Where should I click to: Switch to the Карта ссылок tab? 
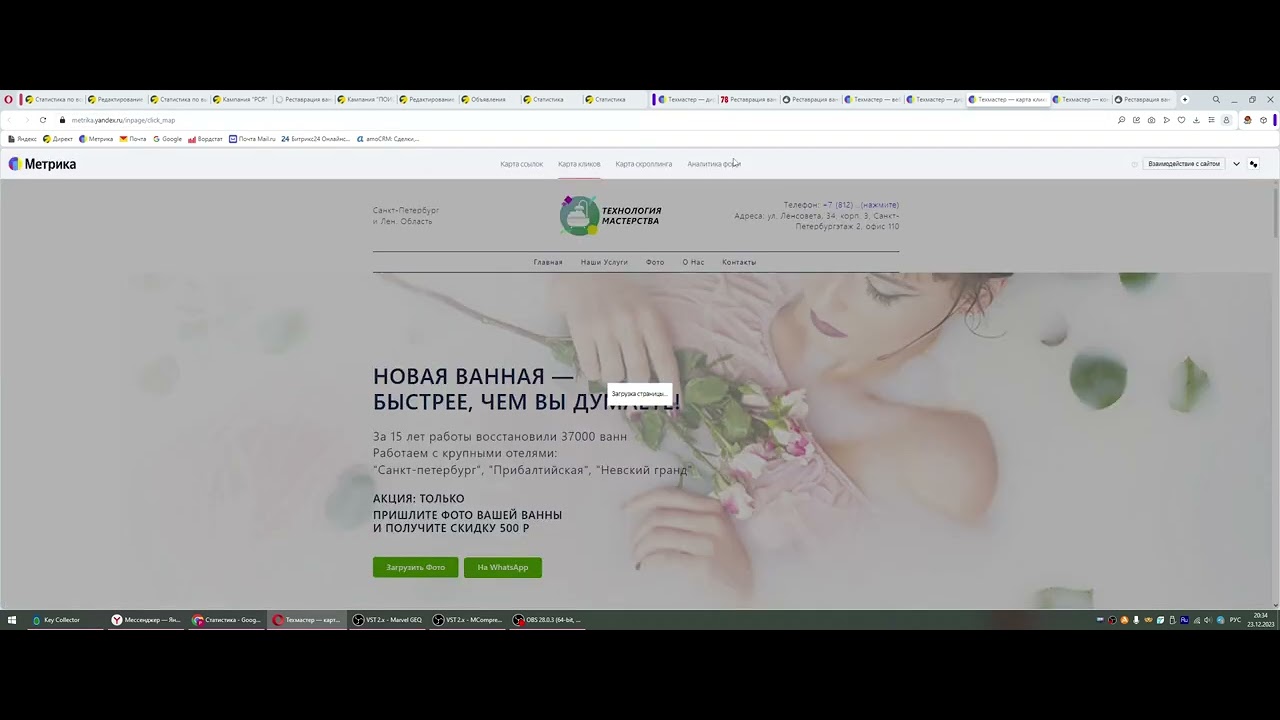521,164
